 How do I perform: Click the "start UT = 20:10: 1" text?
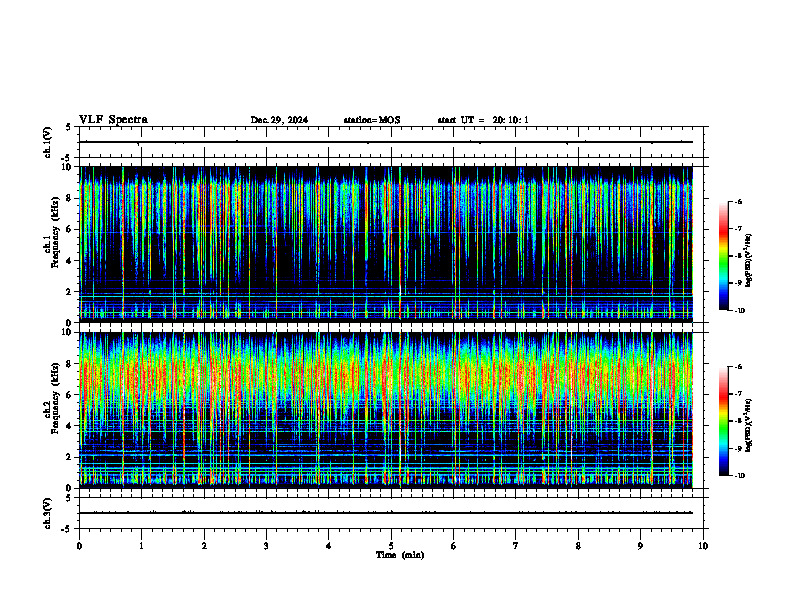(x=483, y=120)
